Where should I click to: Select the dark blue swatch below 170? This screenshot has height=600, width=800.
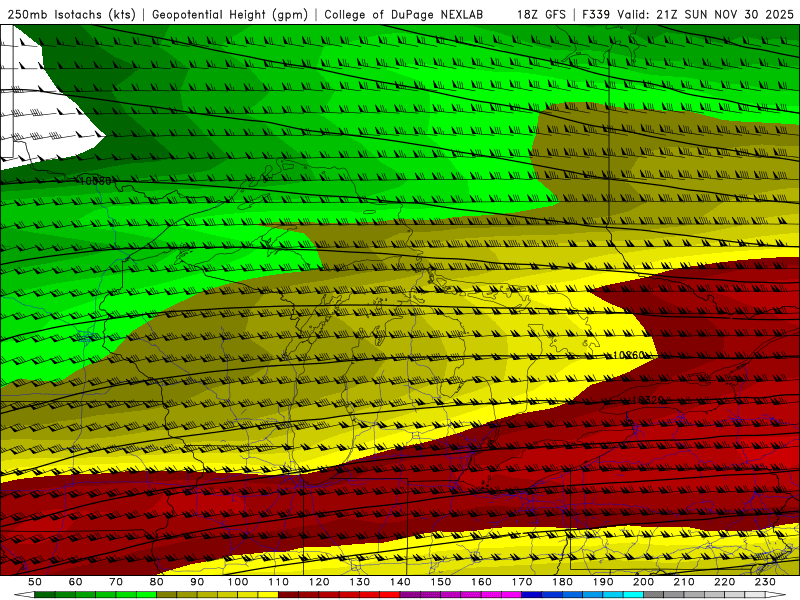click(x=532, y=595)
